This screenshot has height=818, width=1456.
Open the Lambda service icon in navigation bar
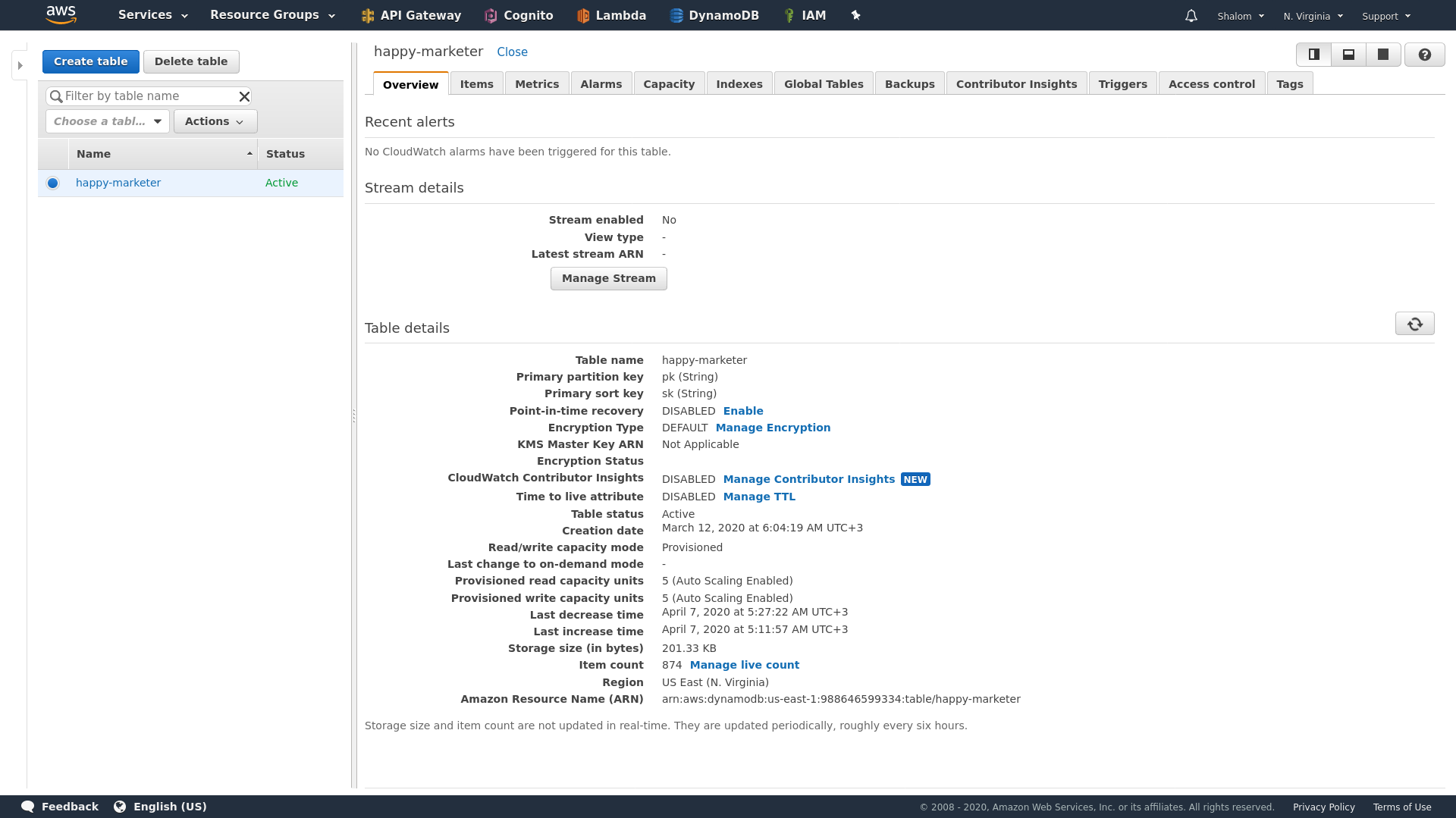pos(584,15)
